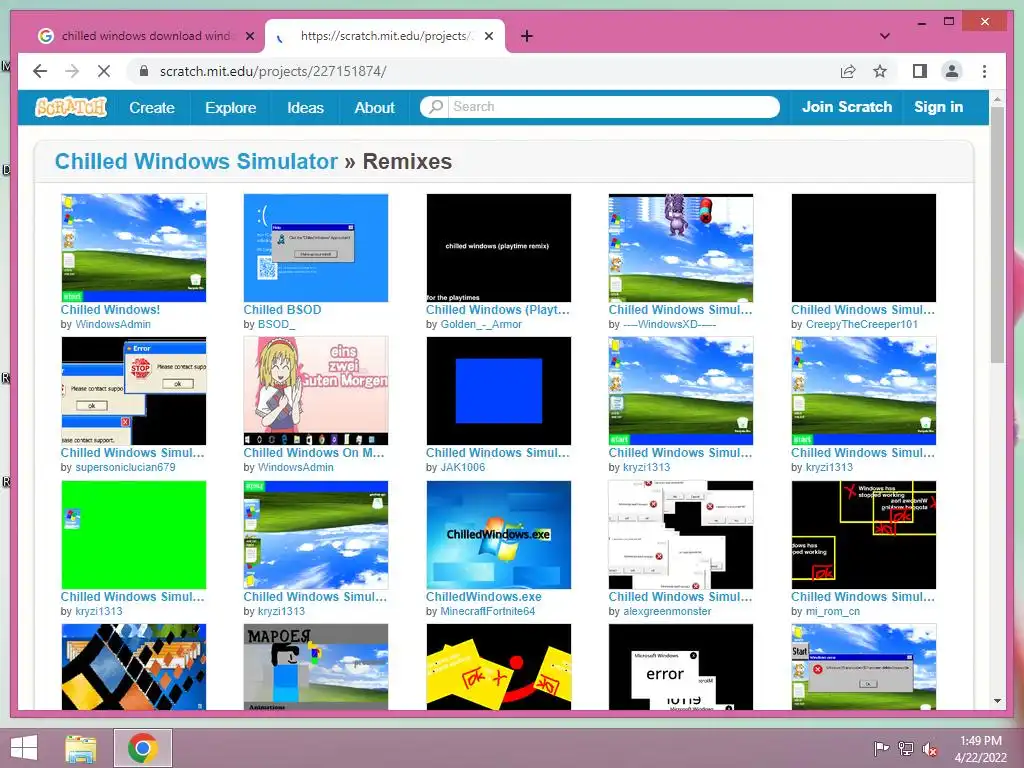Visit CreepyTheCreeper101 author profile
Screen dimensions: 1024x768
tap(861, 324)
